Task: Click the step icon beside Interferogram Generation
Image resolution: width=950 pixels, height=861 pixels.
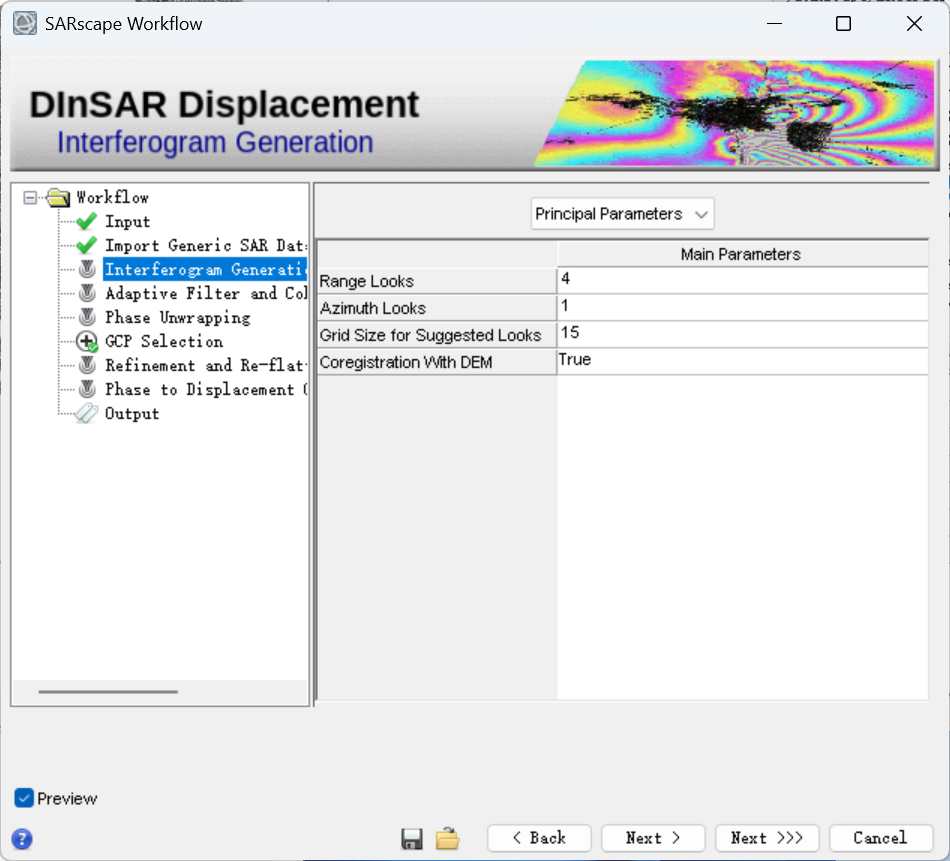Action: (x=87, y=269)
